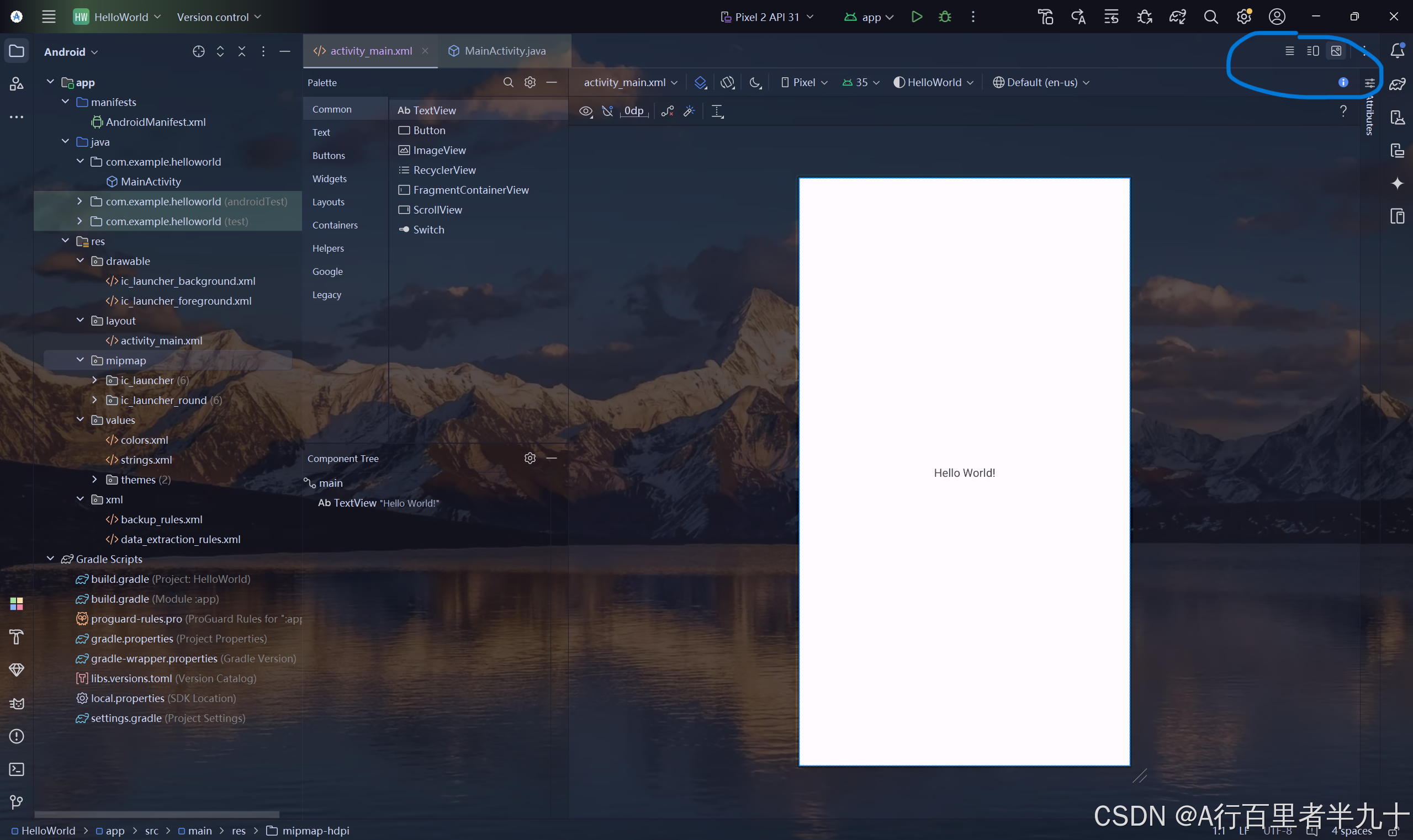
Task: Open the Pixel 2 API 31 device dropdown
Action: point(768,17)
